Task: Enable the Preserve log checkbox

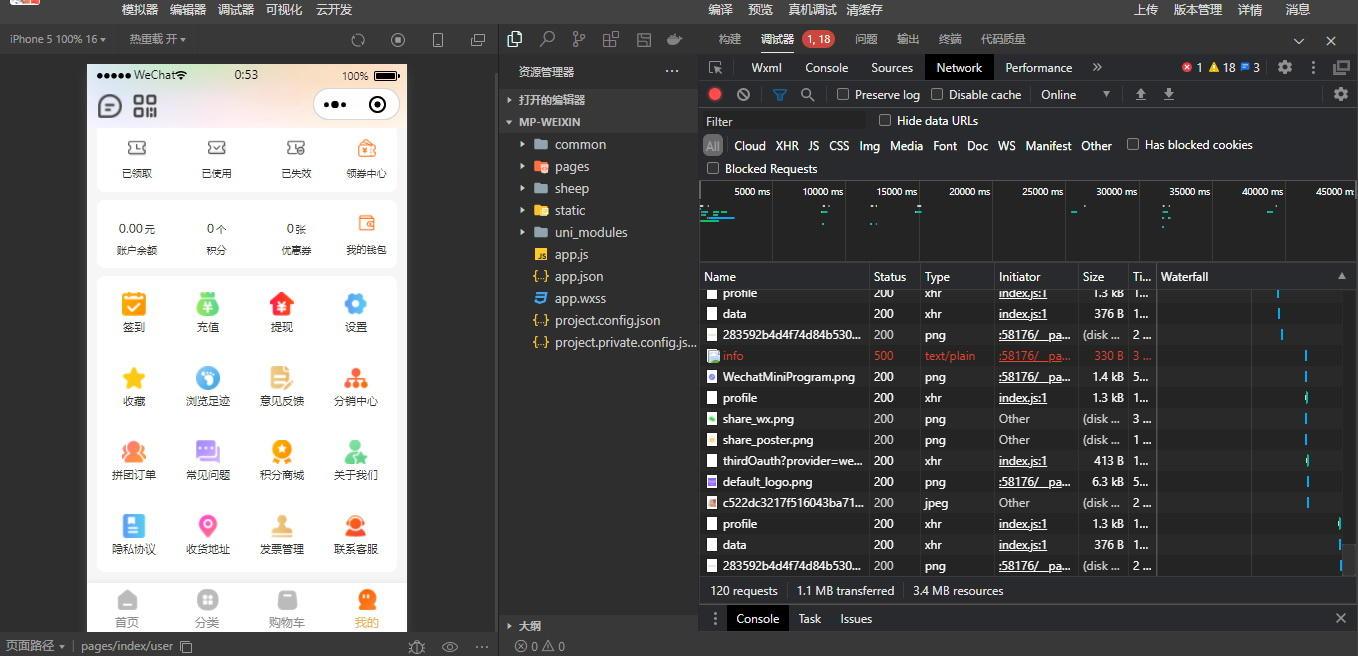Action: (x=843, y=94)
